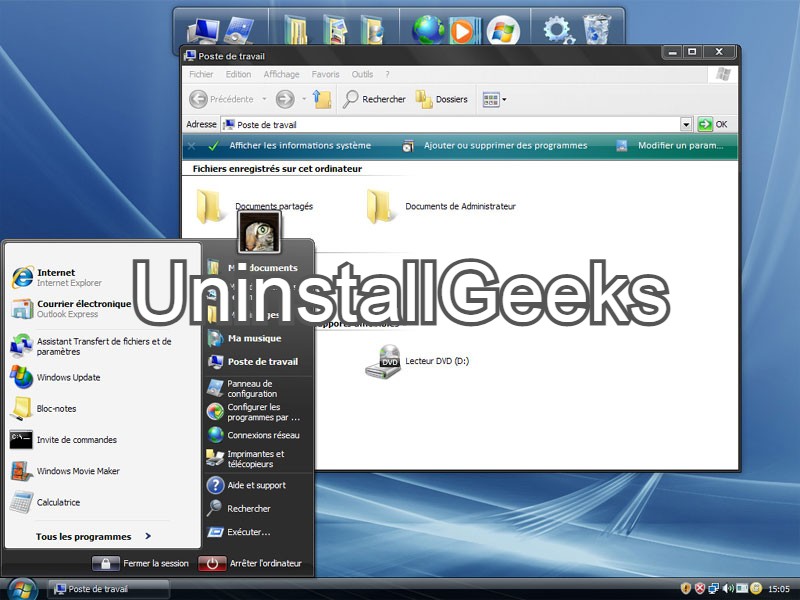Open Connexions réseau
The width and height of the screenshot is (800, 600).
point(254,435)
